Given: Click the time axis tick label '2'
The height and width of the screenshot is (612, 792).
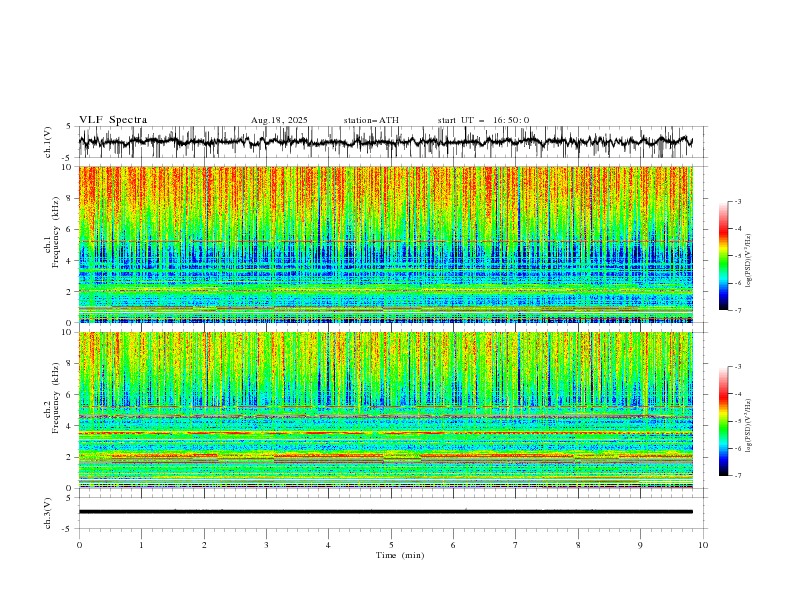Looking at the screenshot, I should click(x=204, y=545).
